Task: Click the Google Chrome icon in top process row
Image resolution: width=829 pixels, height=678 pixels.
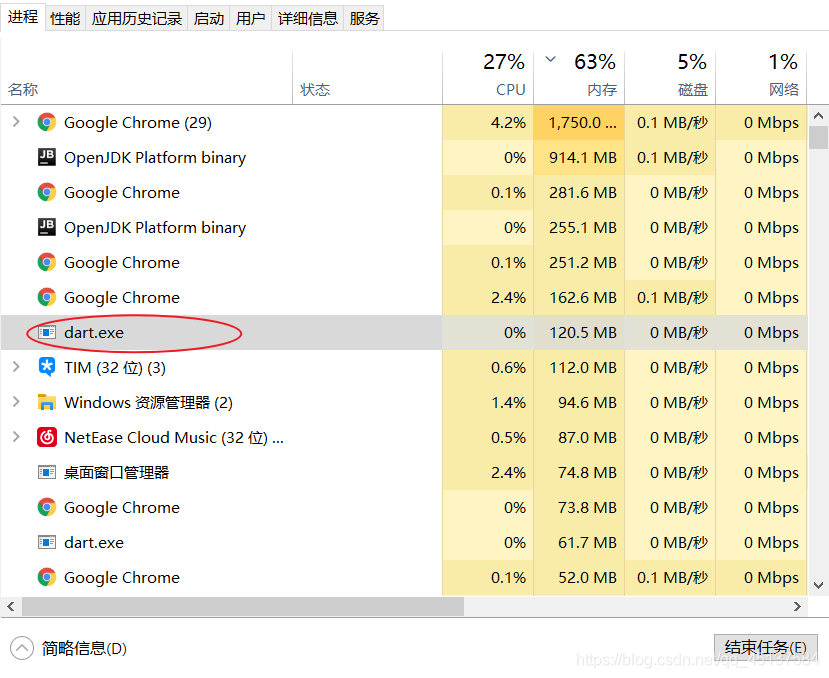Action: tap(46, 122)
